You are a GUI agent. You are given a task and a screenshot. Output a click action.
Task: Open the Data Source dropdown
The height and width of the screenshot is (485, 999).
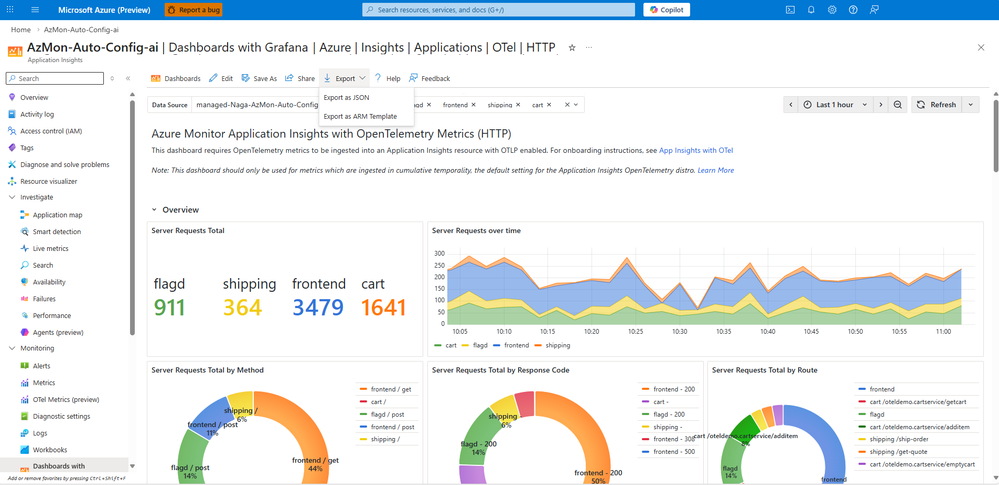[257, 105]
